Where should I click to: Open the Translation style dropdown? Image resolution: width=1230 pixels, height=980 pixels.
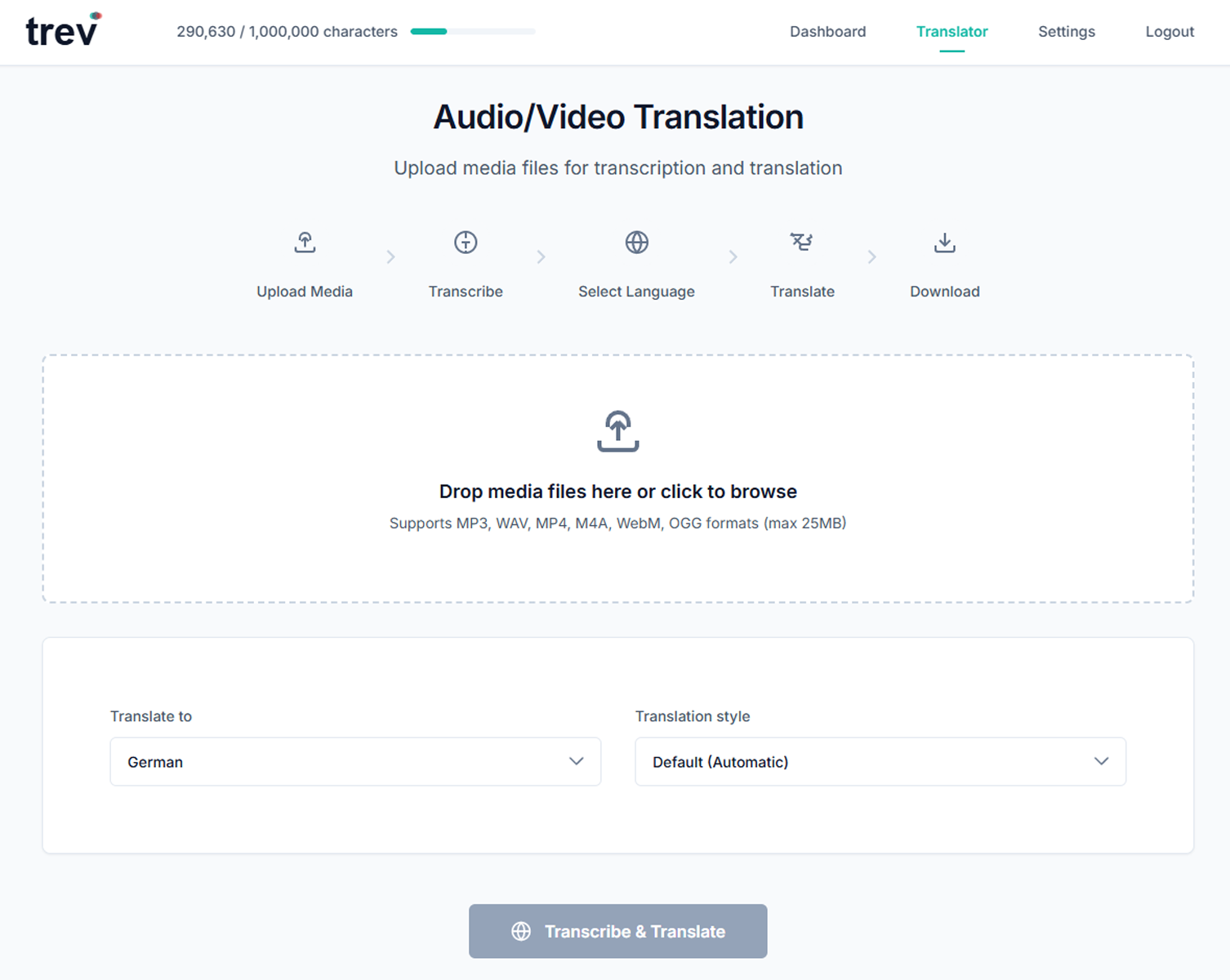(x=880, y=762)
